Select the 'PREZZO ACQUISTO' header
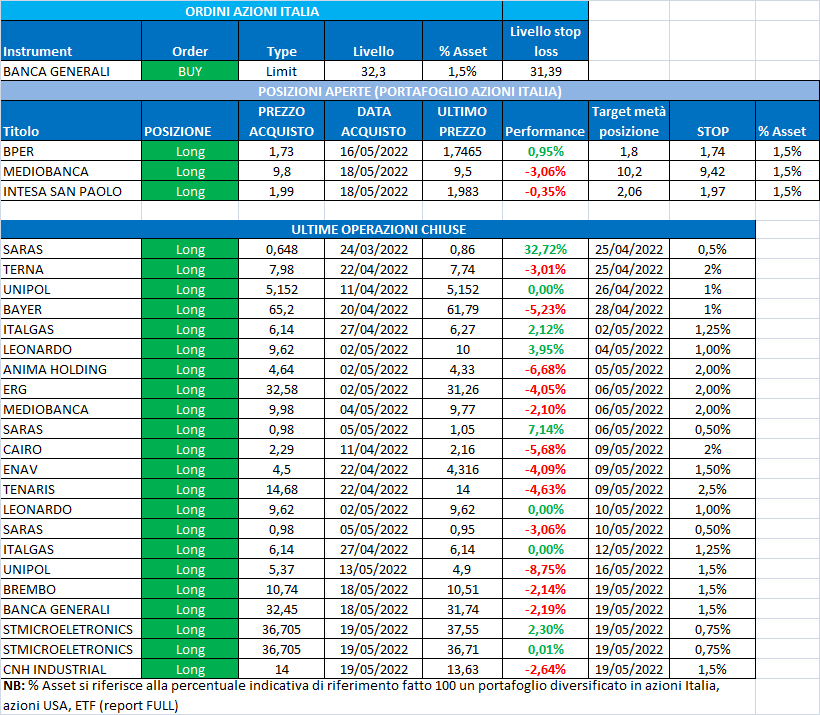The height and width of the screenshot is (715, 820). [281, 121]
